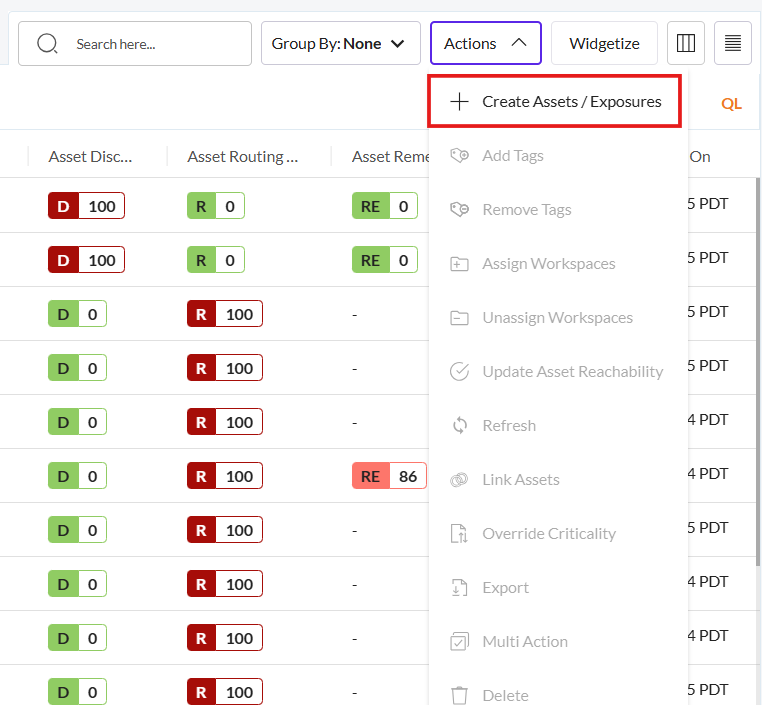Click the Widgetize button
762x705 pixels.
[x=604, y=43]
